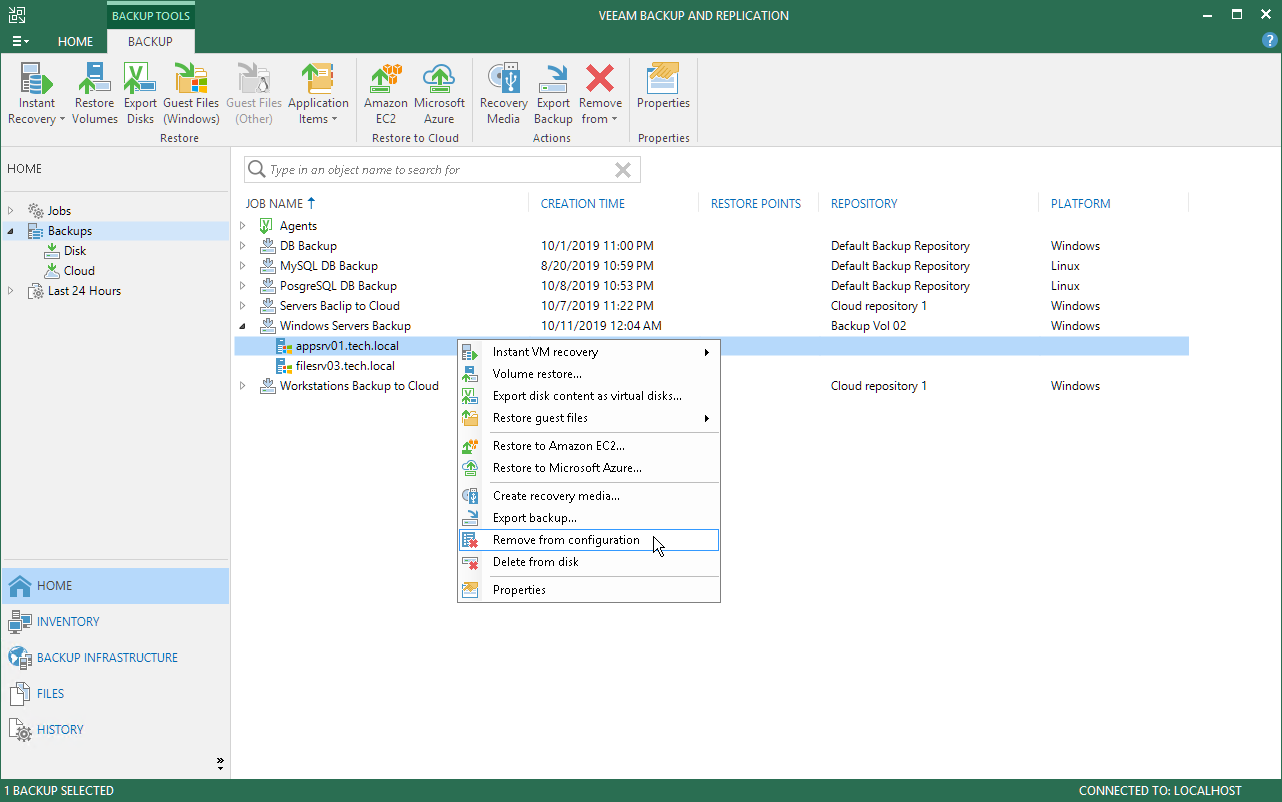
Task: Collapse Backups tree node
Action: click(11, 231)
